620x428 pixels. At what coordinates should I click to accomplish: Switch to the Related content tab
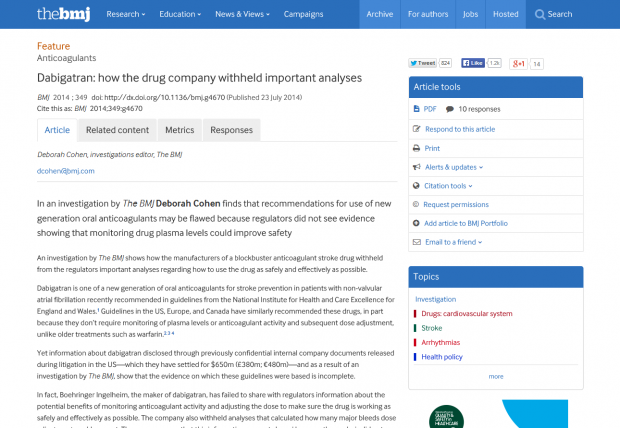tap(117, 130)
